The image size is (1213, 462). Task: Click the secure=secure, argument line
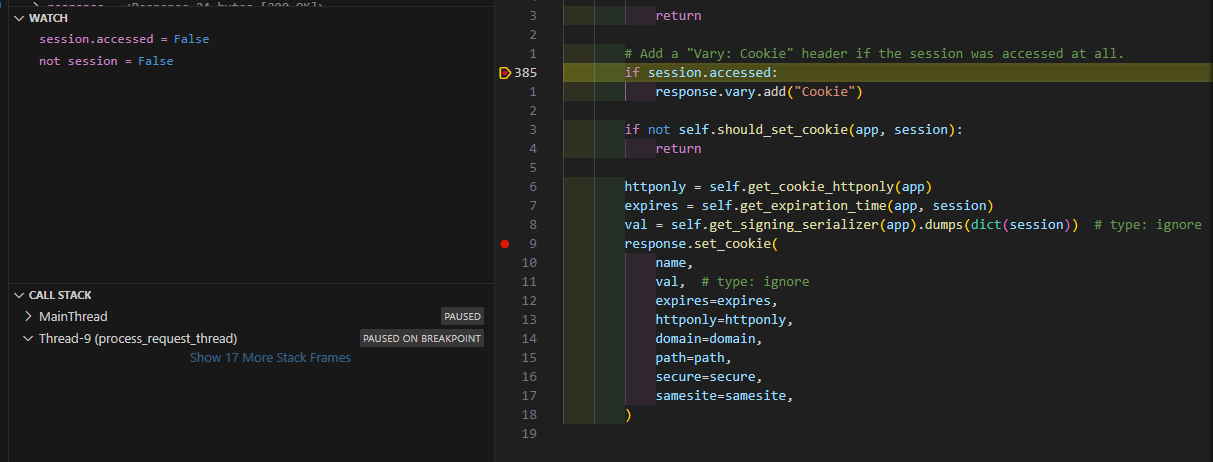point(708,376)
